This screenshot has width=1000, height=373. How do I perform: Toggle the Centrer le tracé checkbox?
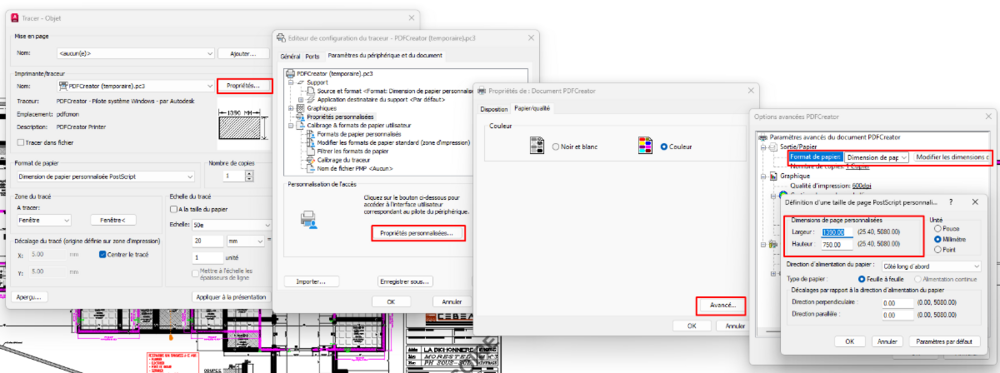click(x=103, y=254)
